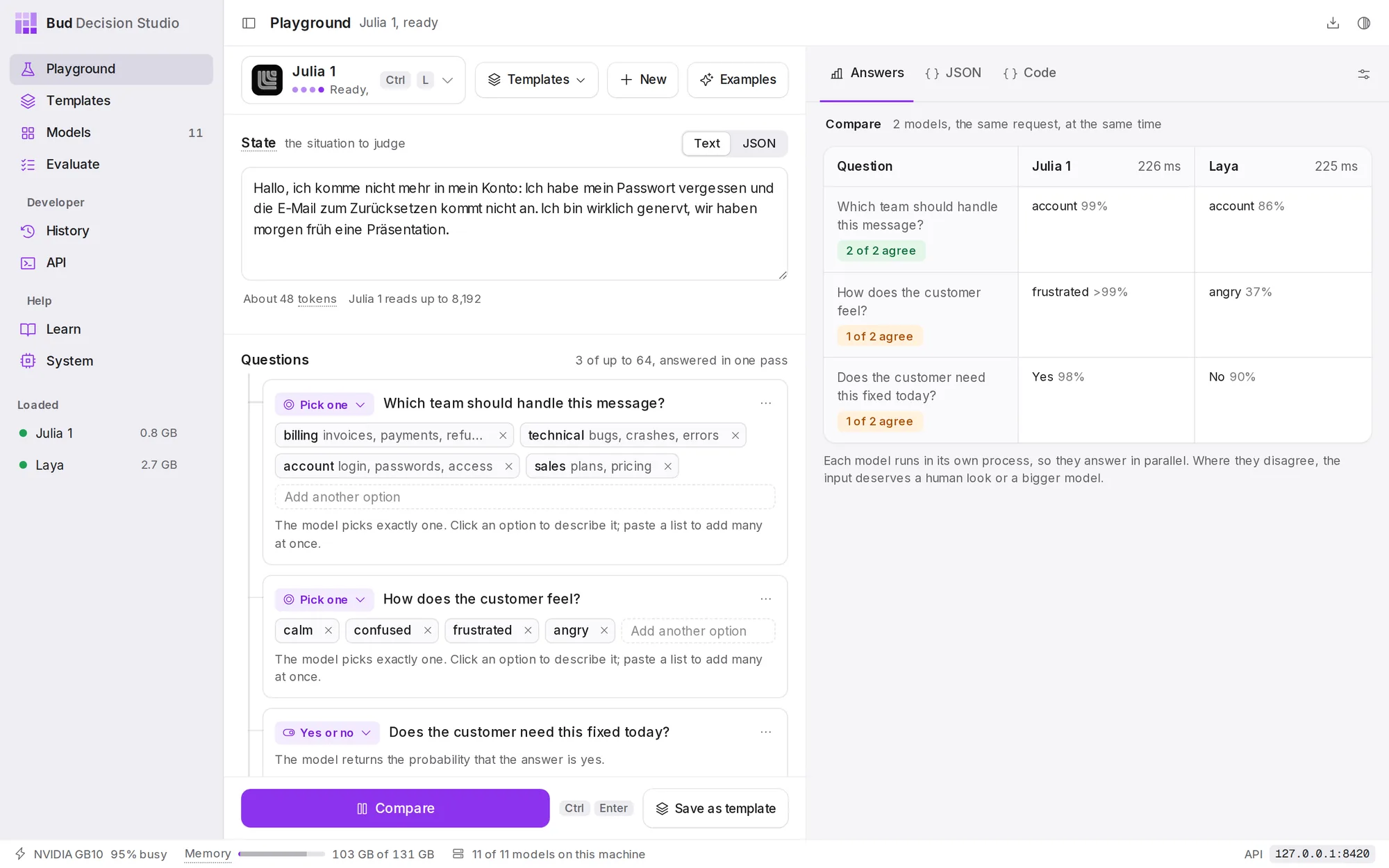
Task: Open the Compare settings sliders icon
Action: 1364,74
